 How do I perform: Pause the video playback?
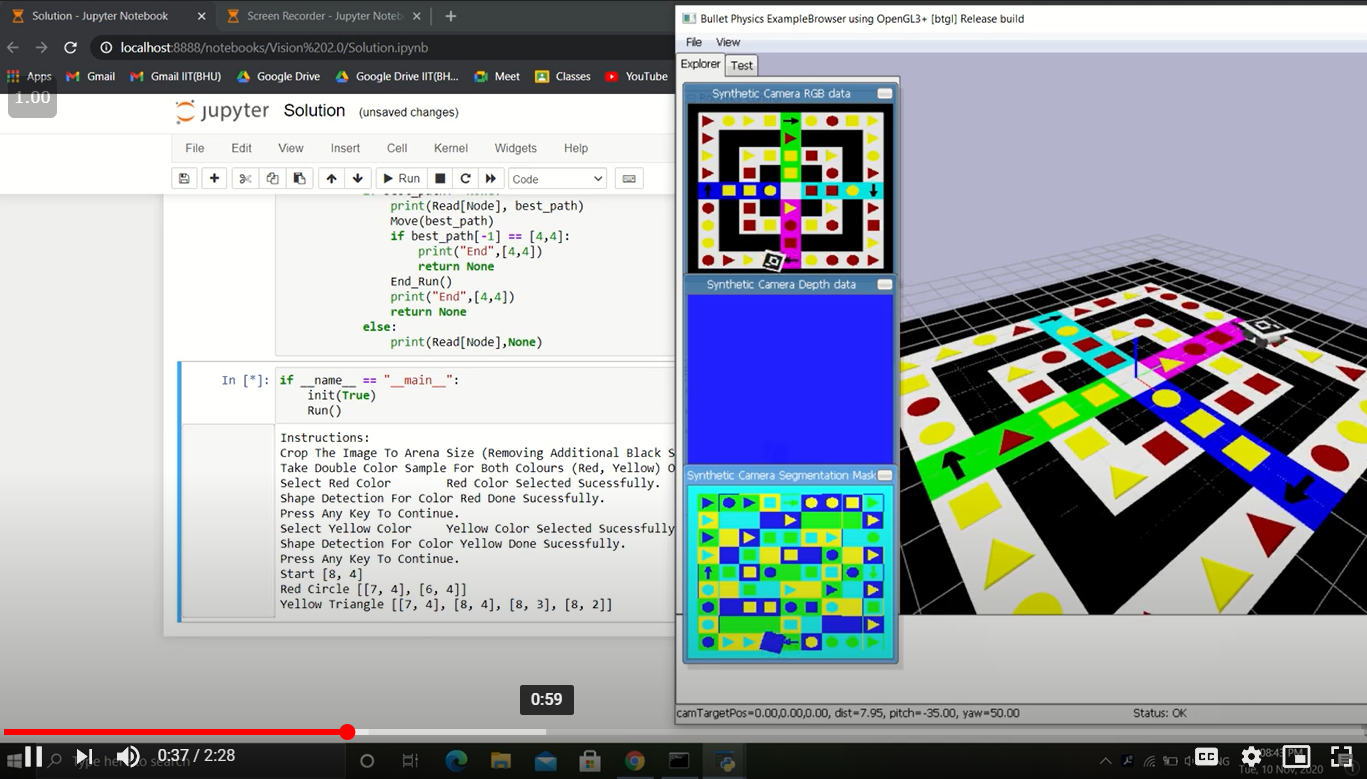32,757
